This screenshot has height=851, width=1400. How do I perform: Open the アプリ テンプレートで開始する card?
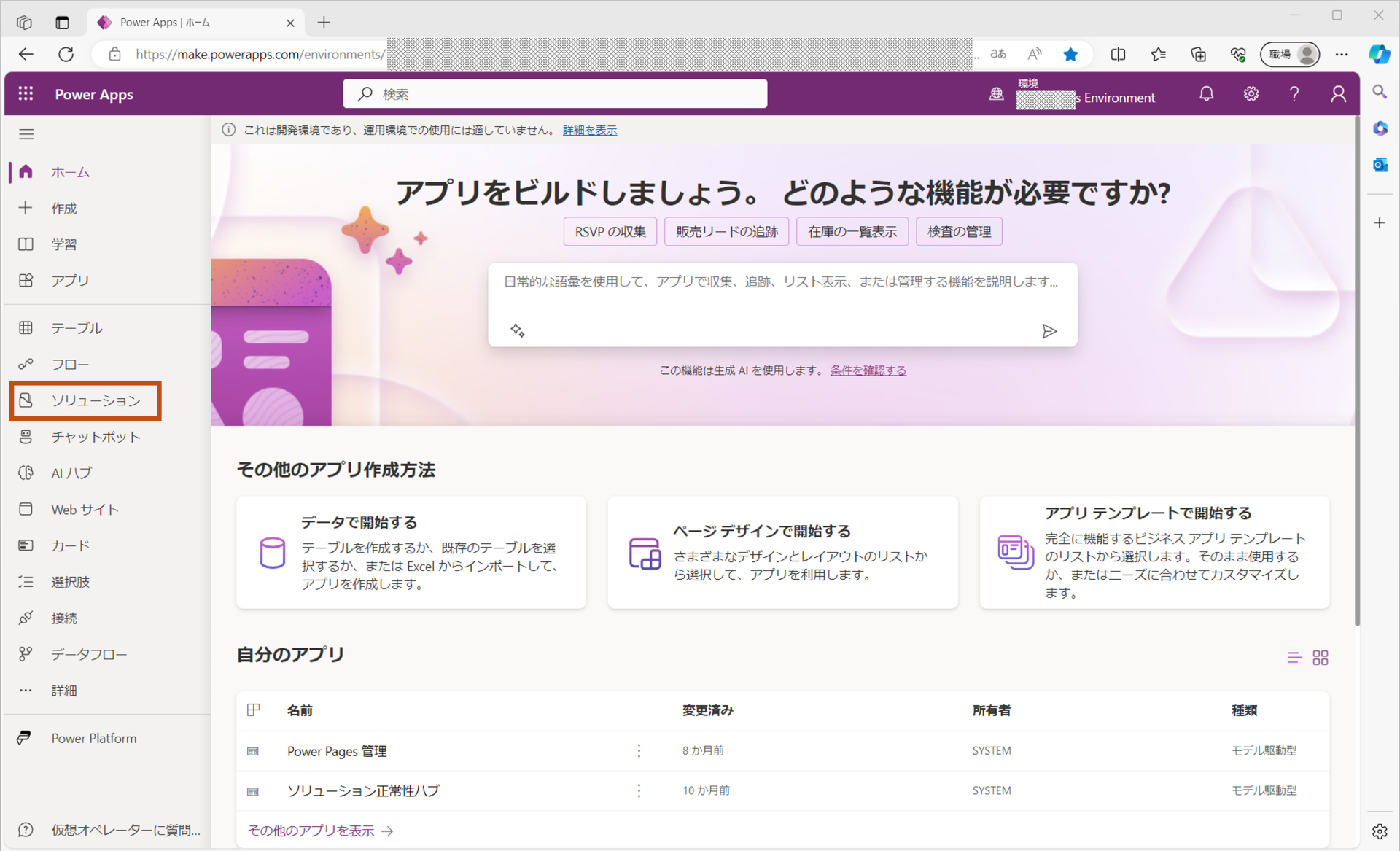[1154, 553]
